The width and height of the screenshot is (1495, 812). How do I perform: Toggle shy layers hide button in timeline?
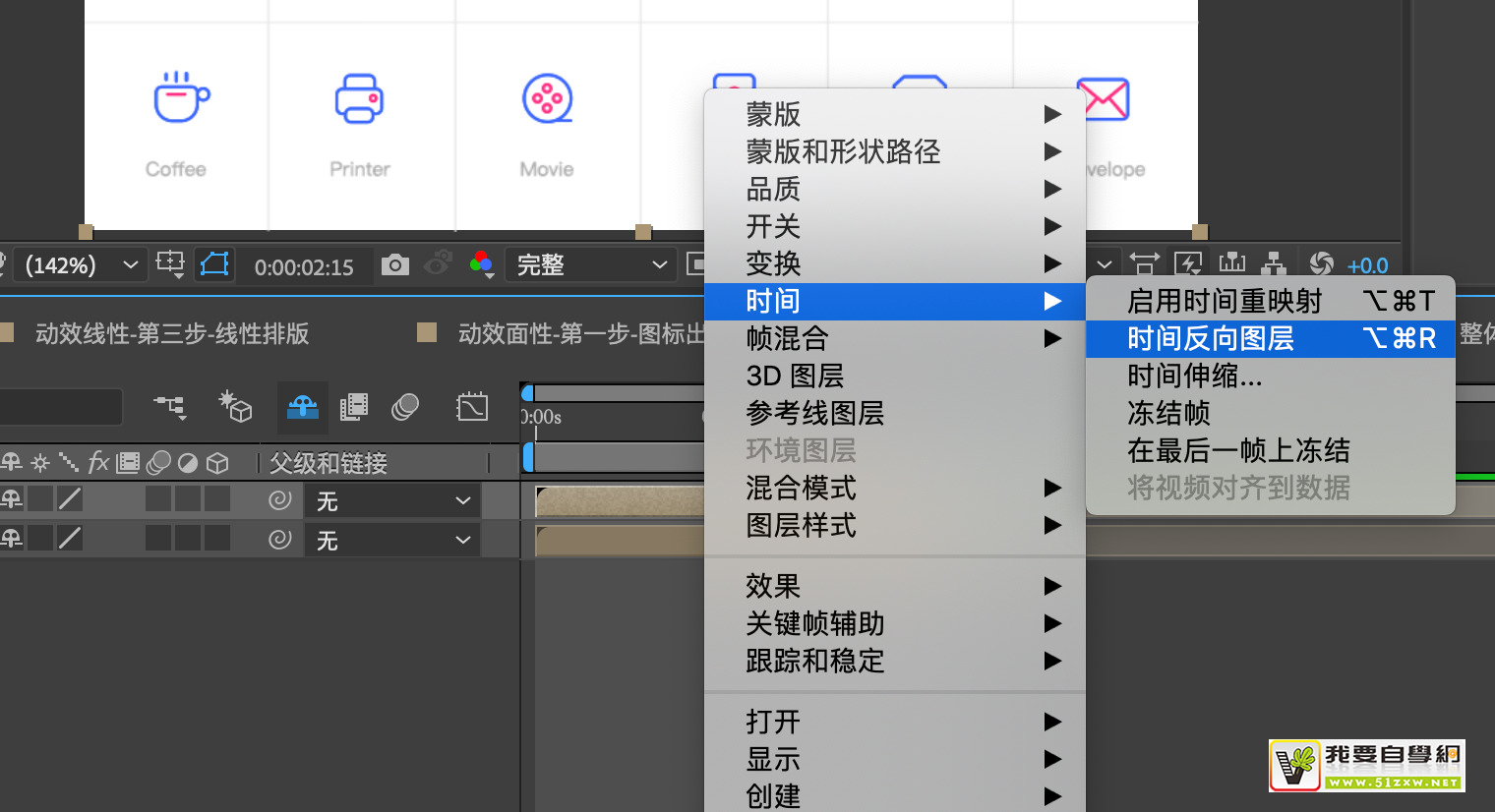click(302, 406)
